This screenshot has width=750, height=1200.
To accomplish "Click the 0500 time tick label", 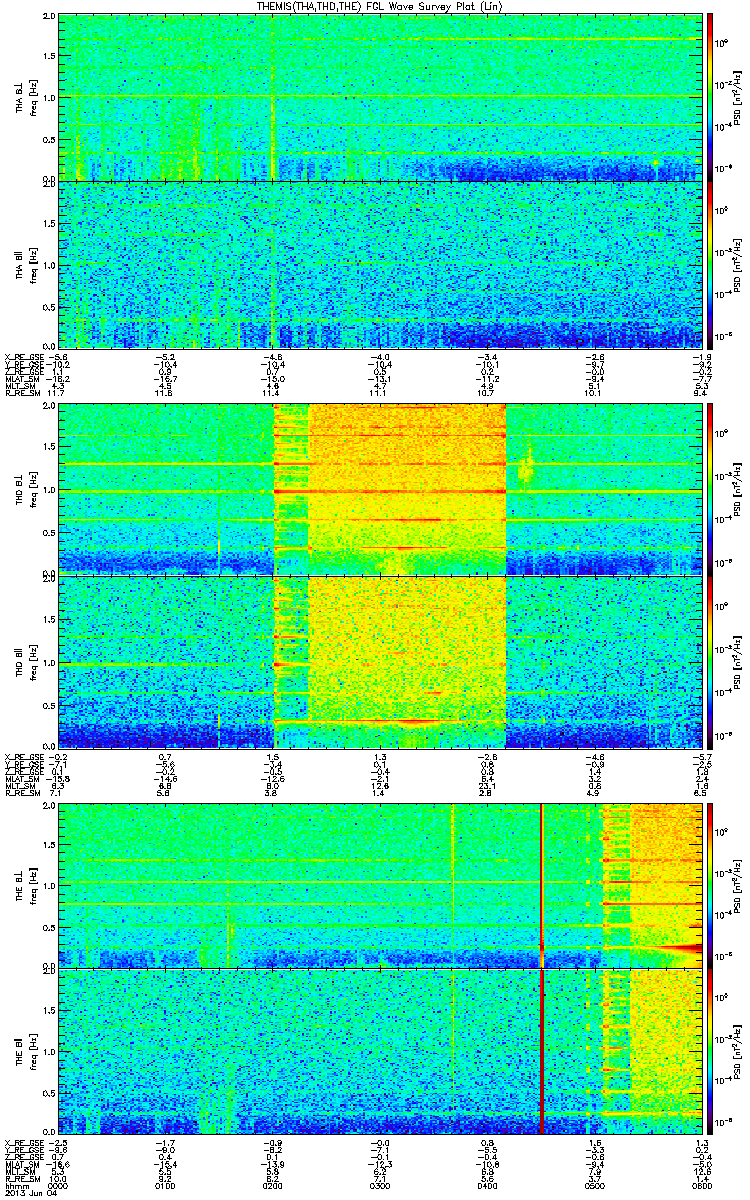I will coord(596,1186).
